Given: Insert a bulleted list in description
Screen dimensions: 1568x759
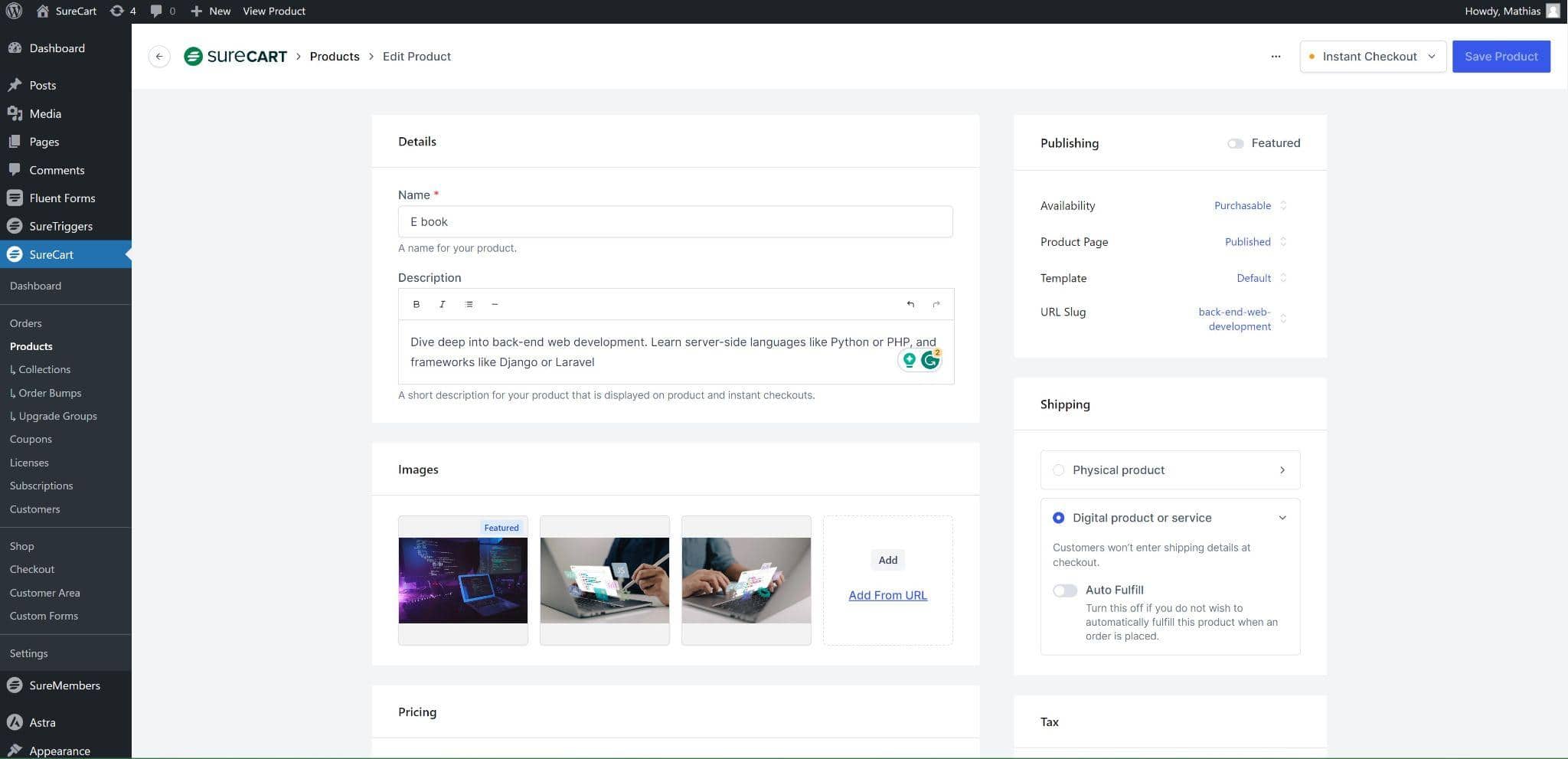Looking at the screenshot, I should click(x=469, y=304).
